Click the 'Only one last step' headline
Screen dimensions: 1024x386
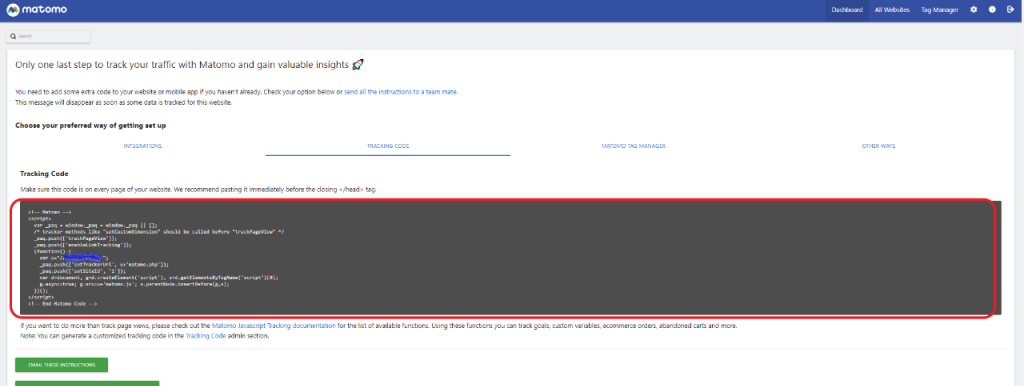(x=189, y=65)
